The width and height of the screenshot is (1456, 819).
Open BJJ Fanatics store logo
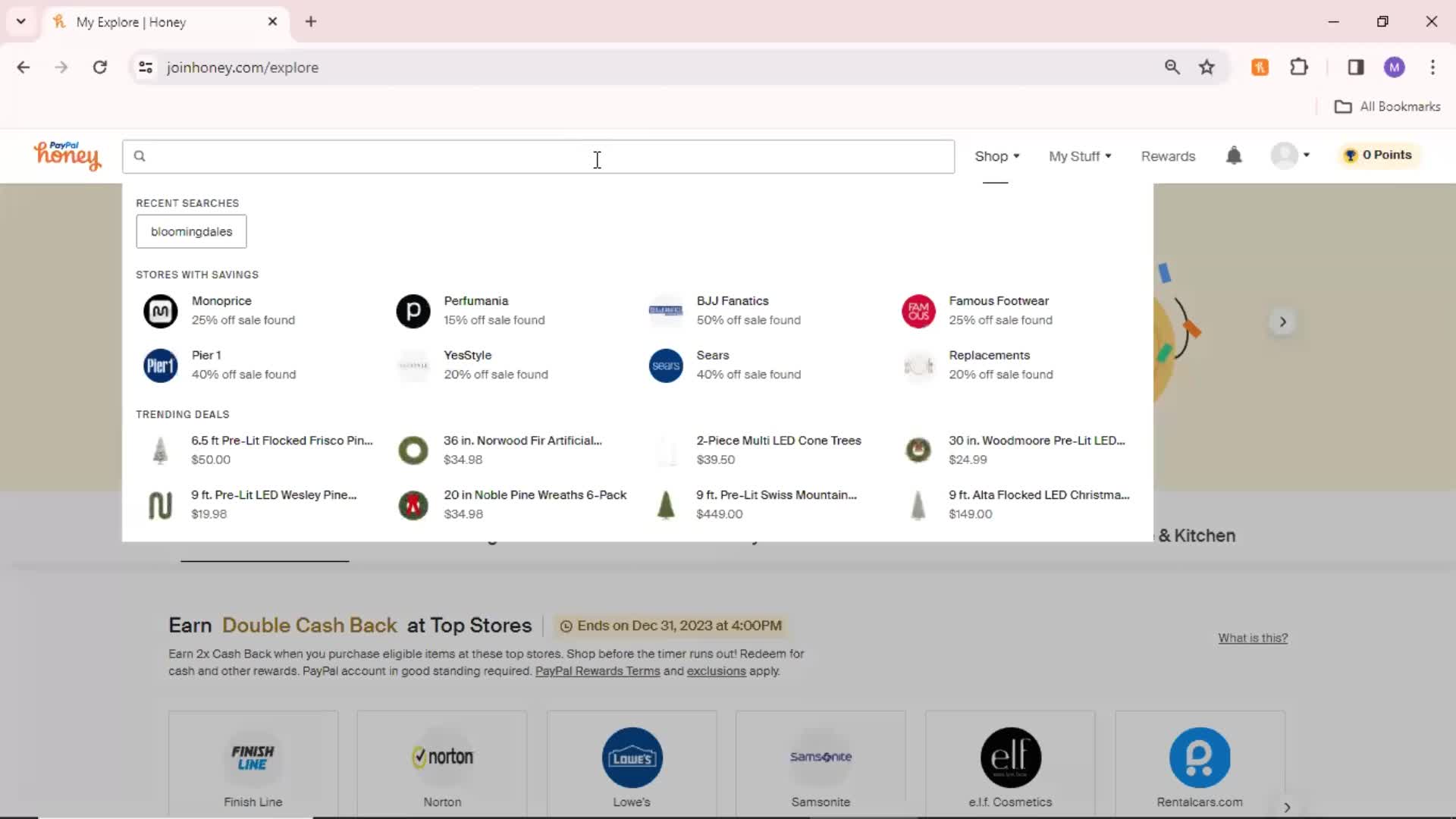point(666,311)
